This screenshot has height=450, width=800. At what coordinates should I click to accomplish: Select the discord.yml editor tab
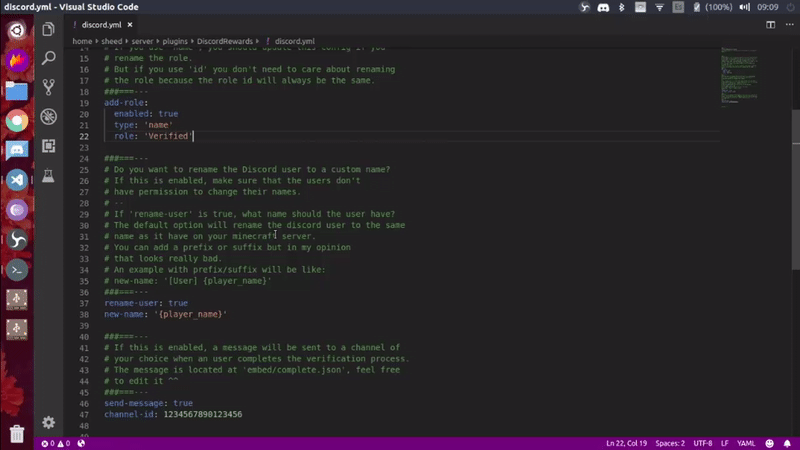tap(102, 24)
